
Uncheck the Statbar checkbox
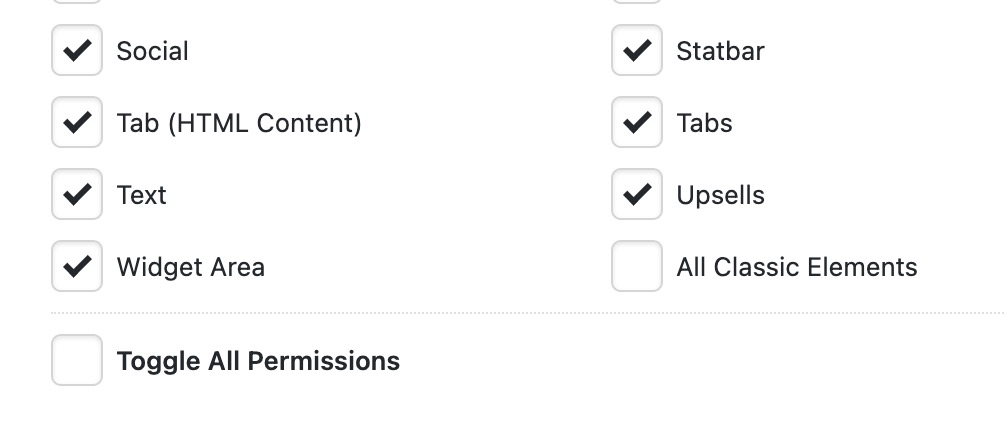click(x=637, y=51)
